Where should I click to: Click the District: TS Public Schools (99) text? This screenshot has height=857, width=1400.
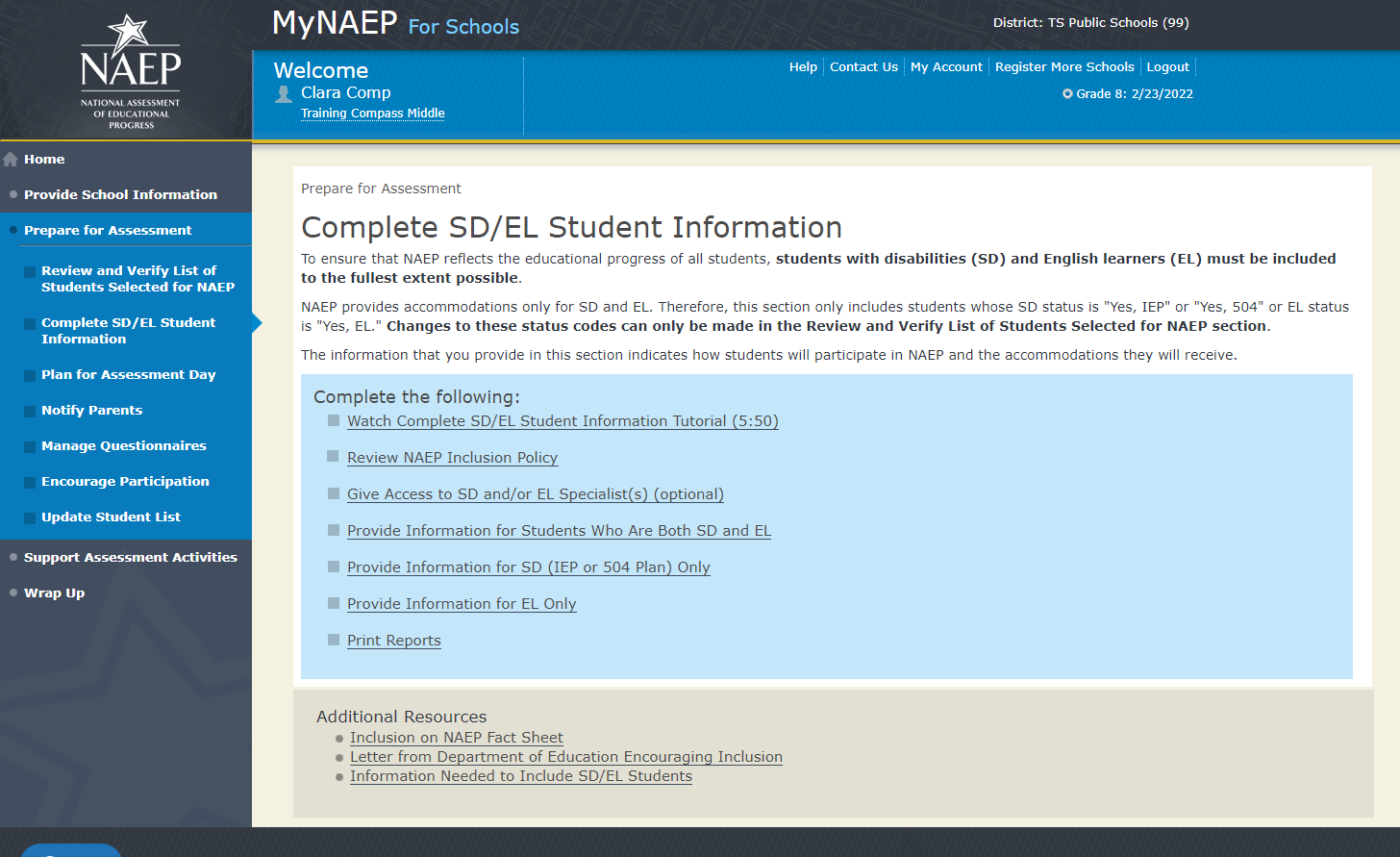pos(1091,22)
